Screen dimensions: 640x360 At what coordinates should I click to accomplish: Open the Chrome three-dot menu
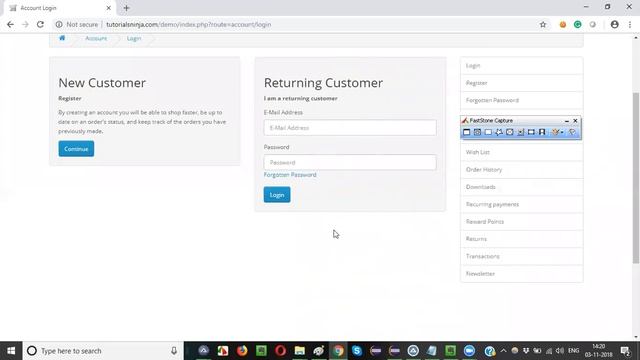[630, 24]
